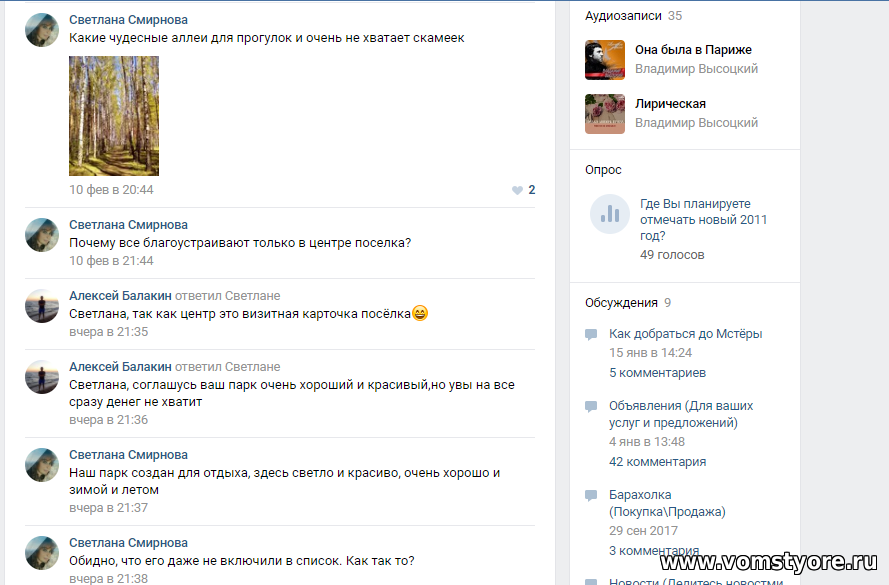
Task: Open Алексей Балакин's avatar on центр comment
Action: (42, 306)
